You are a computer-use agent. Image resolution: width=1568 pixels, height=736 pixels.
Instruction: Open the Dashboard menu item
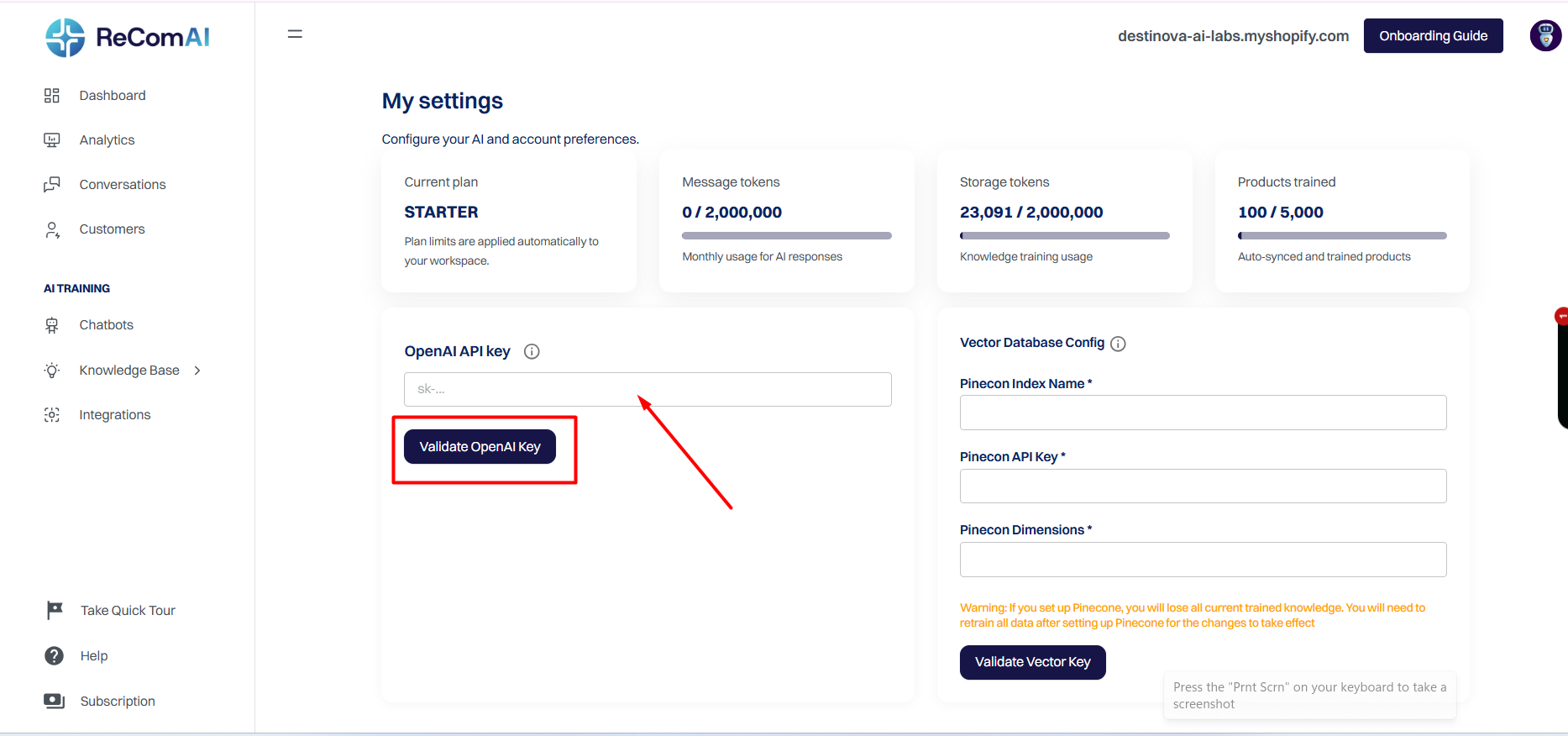click(x=113, y=96)
